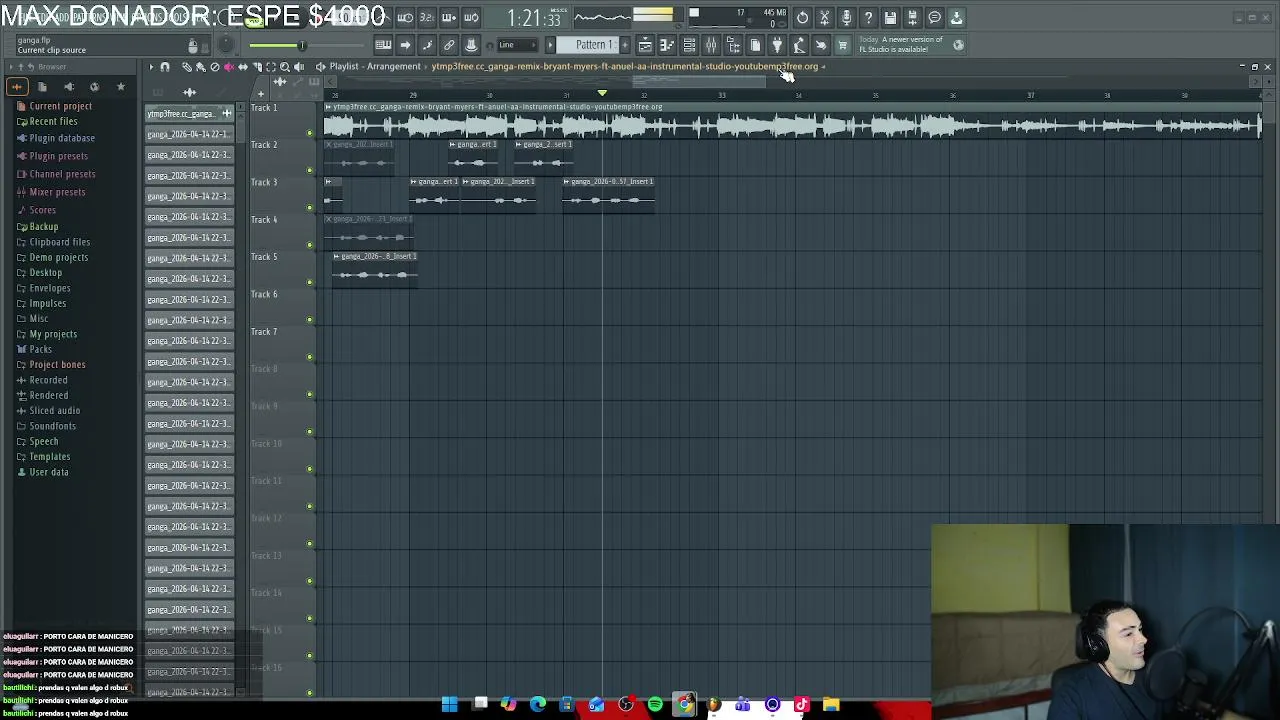The width and height of the screenshot is (1280, 720).
Task: Mute Track 3 with its green light
Action: click(x=309, y=207)
